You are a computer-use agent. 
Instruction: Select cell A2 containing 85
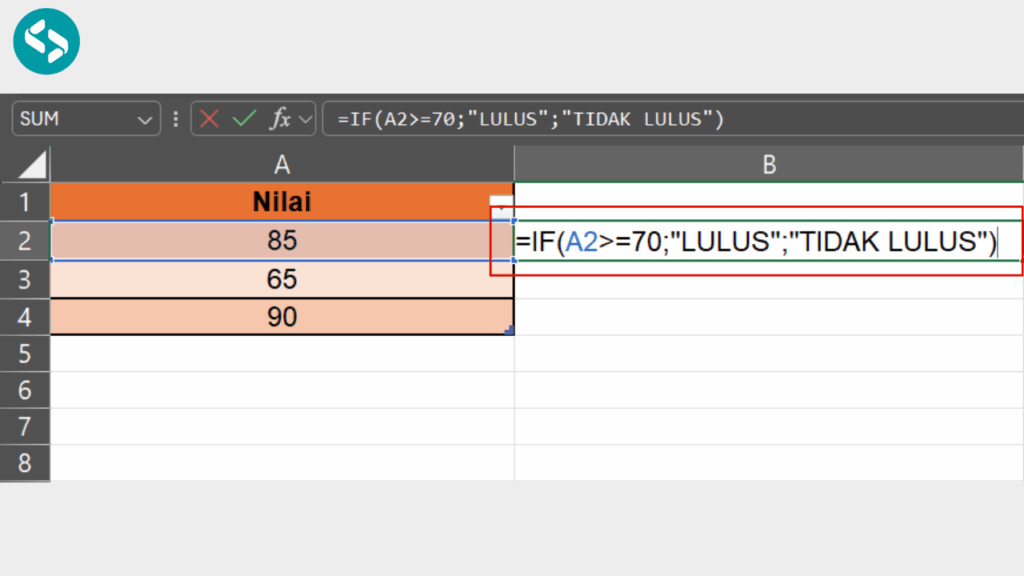tap(283, 240)
